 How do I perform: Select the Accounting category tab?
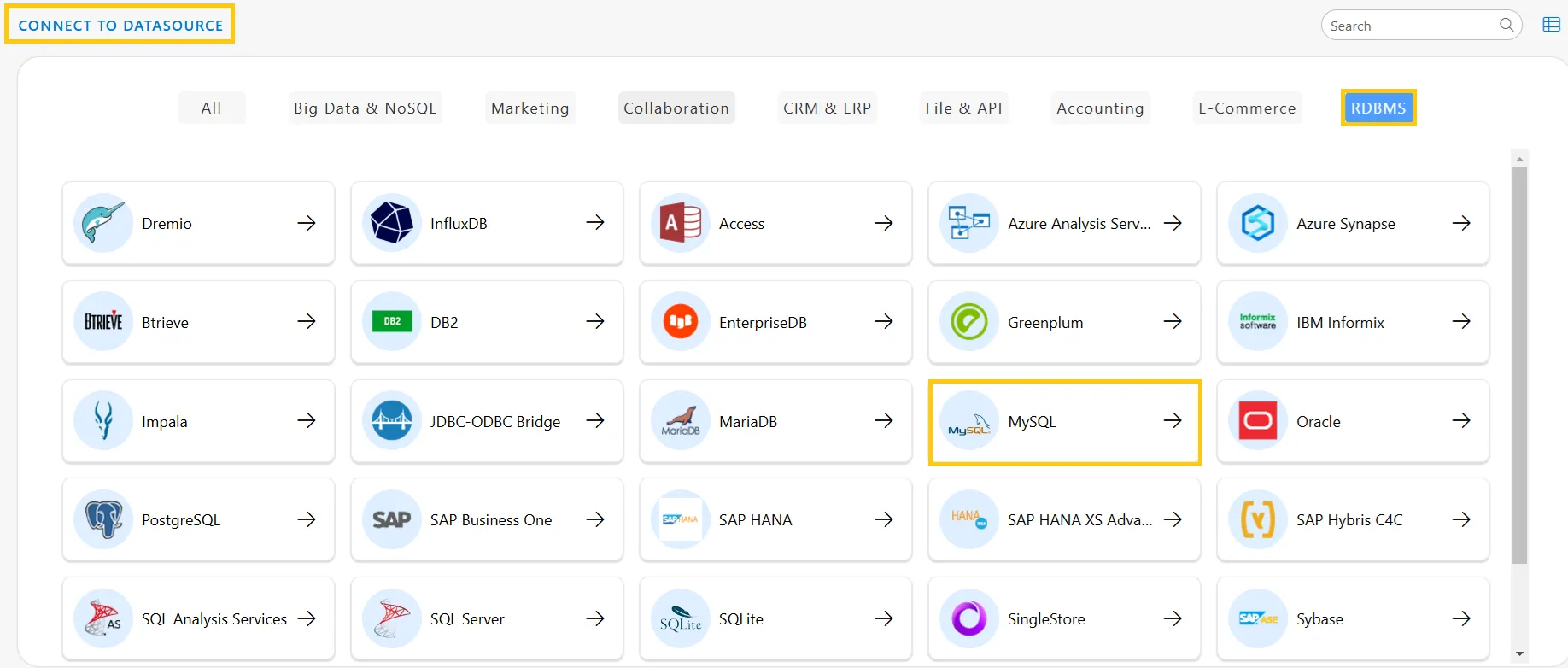tap(1100, 108)
